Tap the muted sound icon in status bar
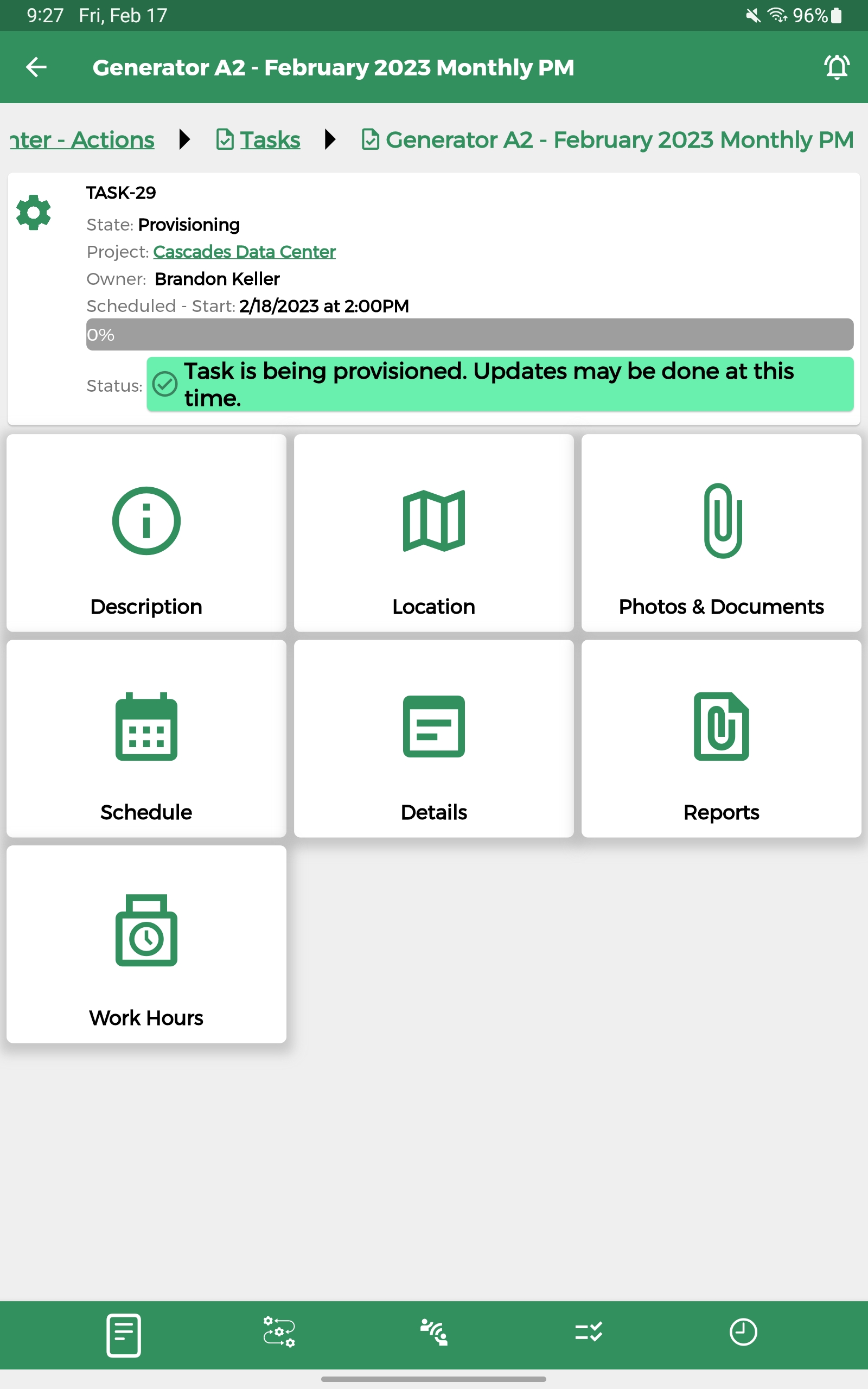This screenshot has width=868, height=1389. tap(752, 16)
